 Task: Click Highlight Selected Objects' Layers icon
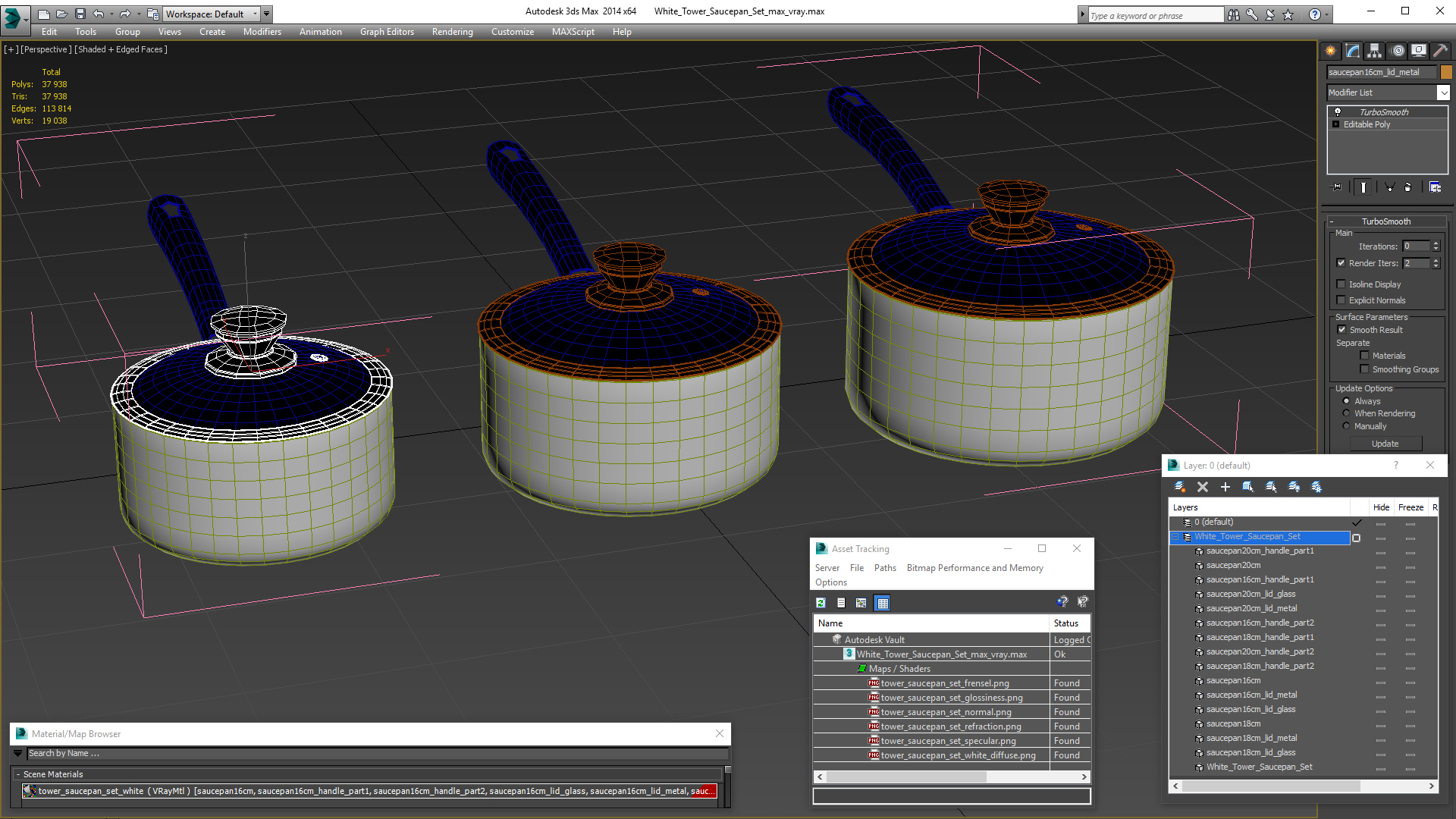[1271, 487]
